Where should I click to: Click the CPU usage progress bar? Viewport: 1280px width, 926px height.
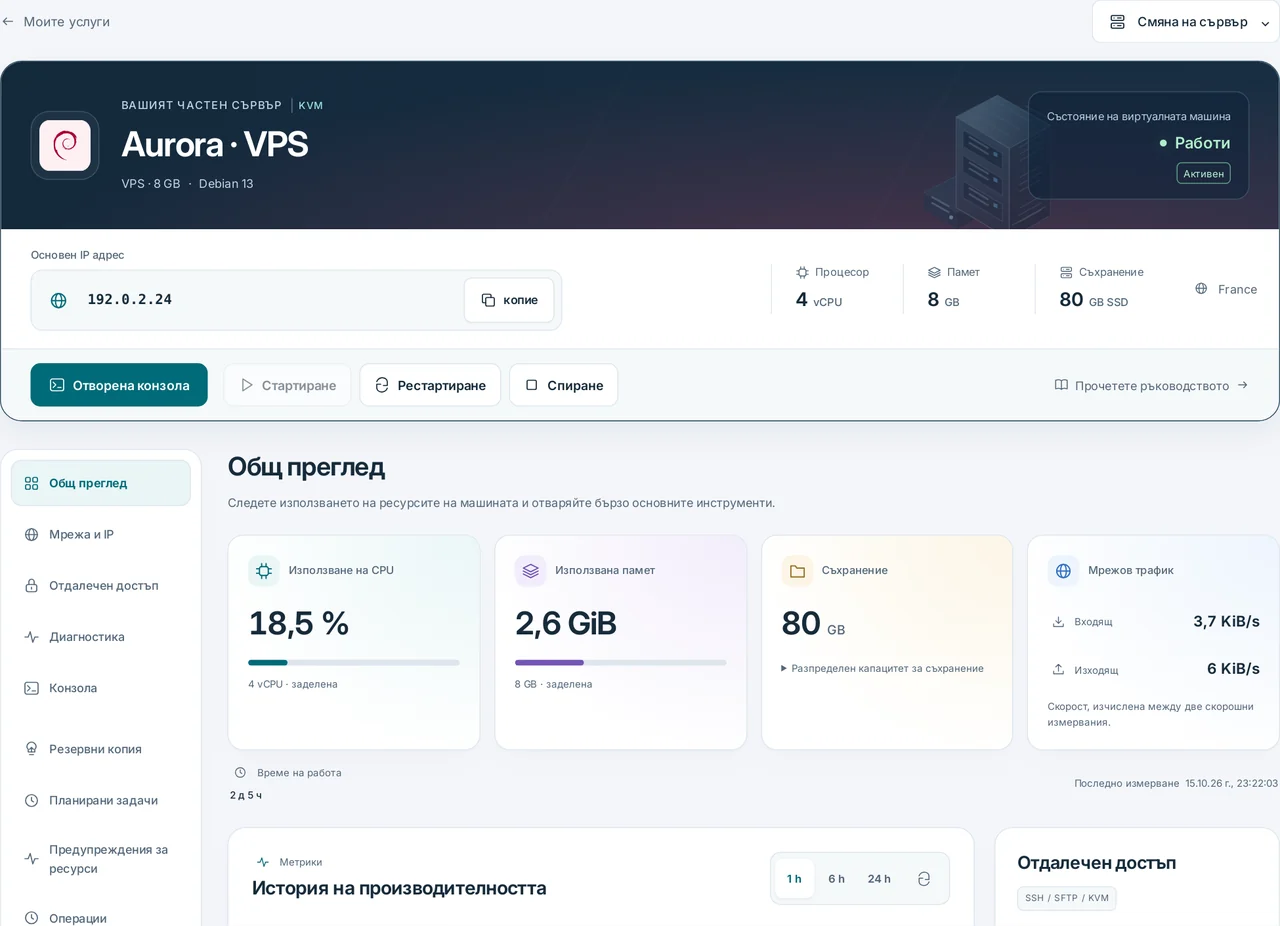click(x=354, y=662)
